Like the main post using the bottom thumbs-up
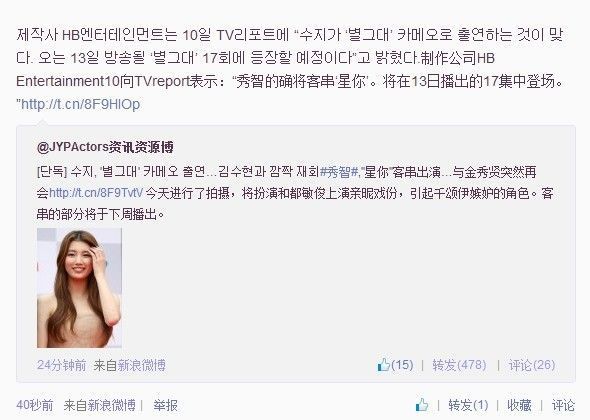The height and width of the screenshot is (420, 590). pyautogui.click(x=422, y=405)
